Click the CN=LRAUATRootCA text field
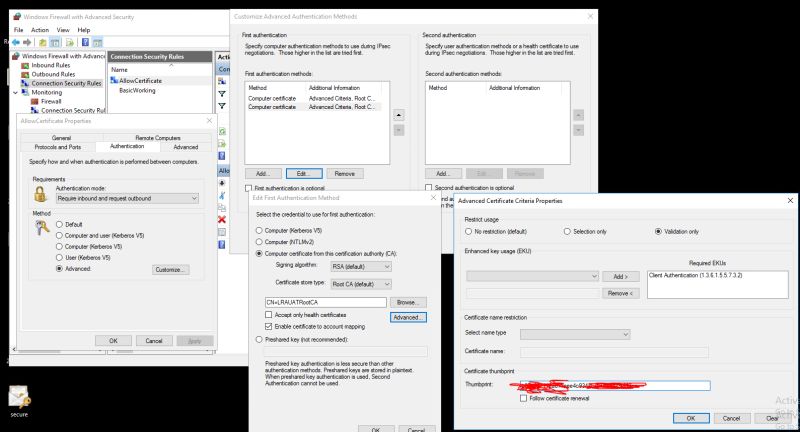Viewport: 800px width, 432px height. click(326, 302)
